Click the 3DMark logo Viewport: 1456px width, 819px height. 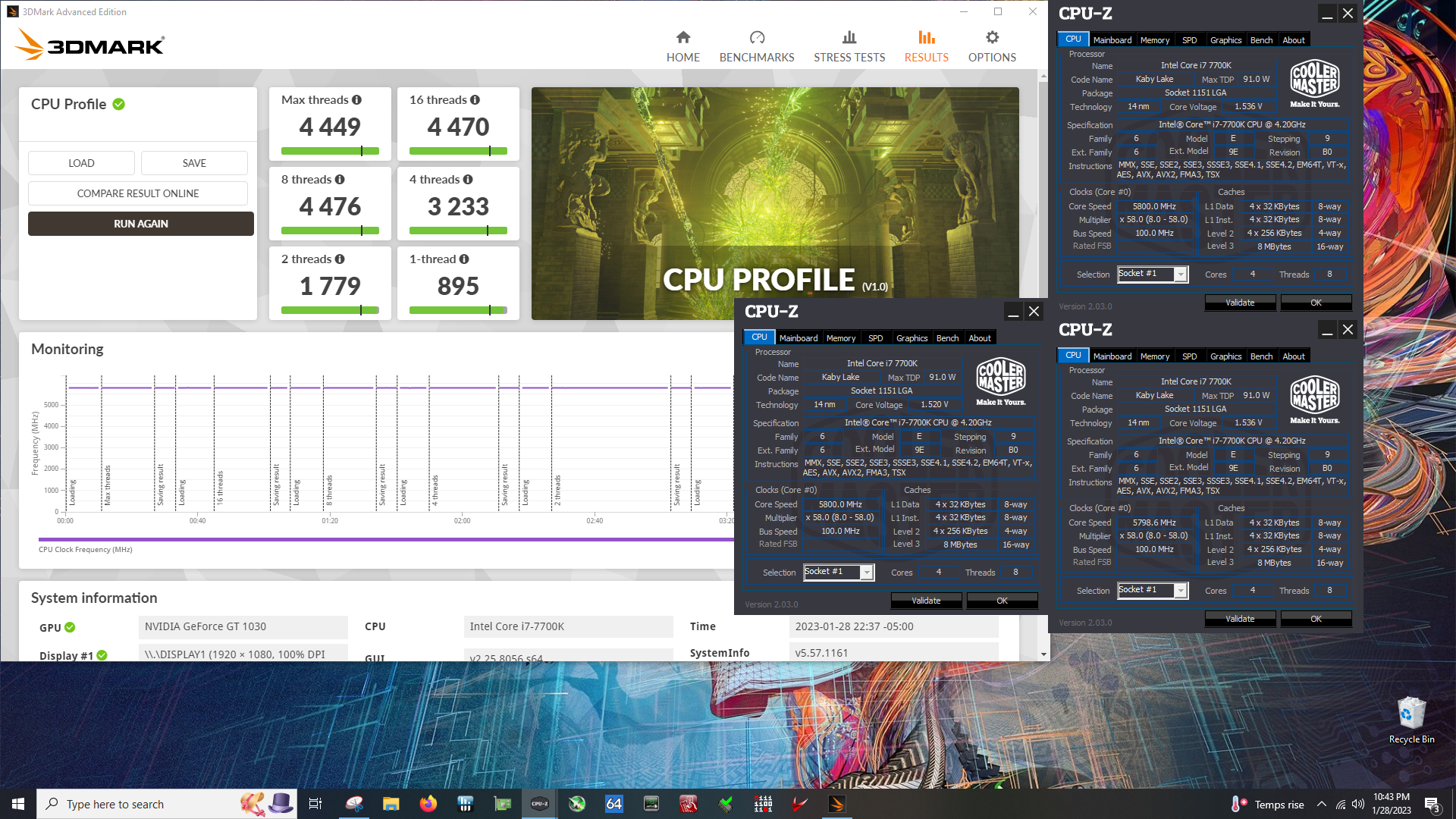89,45
